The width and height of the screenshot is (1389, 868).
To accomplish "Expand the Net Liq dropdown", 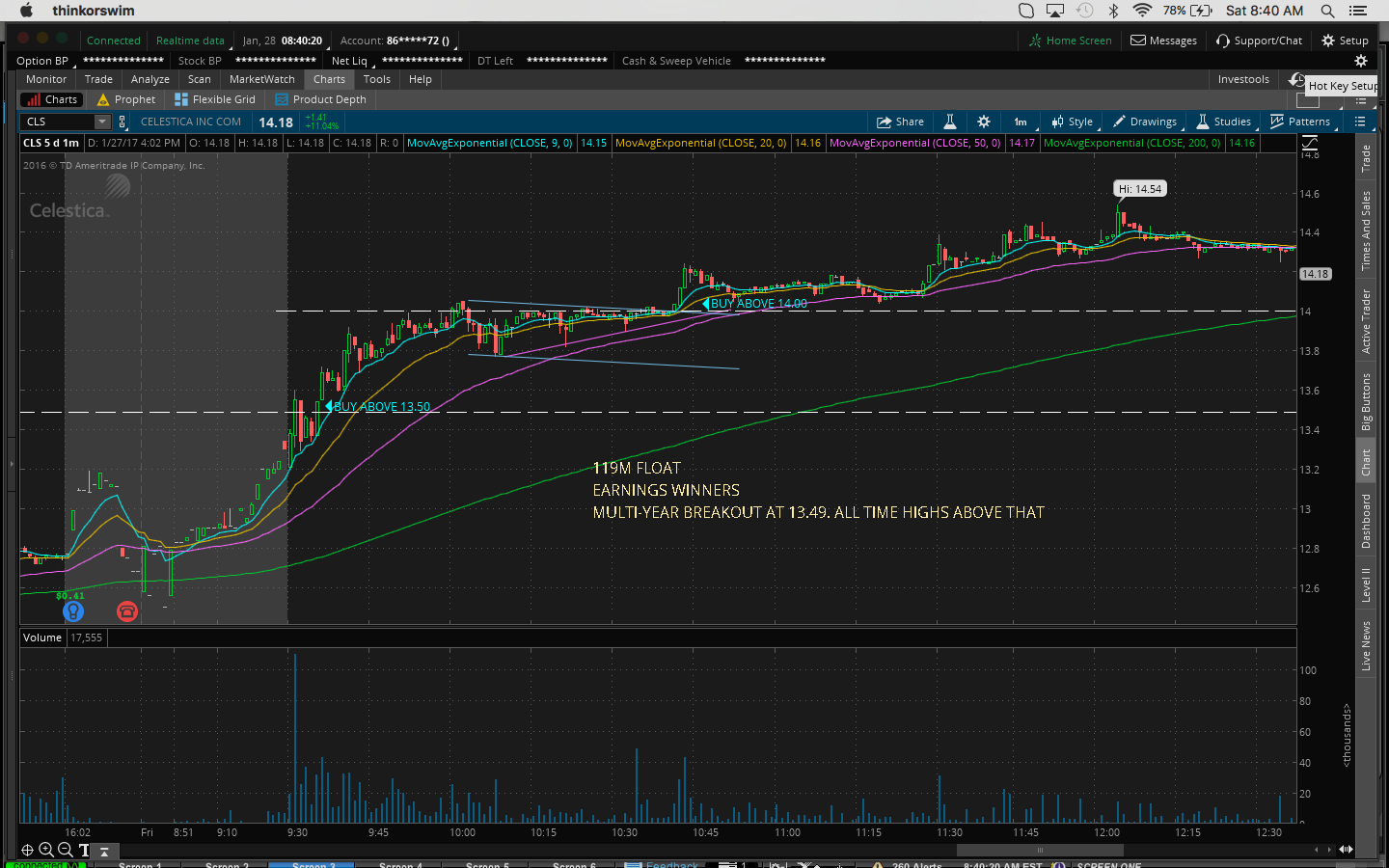I will point(352,61).
